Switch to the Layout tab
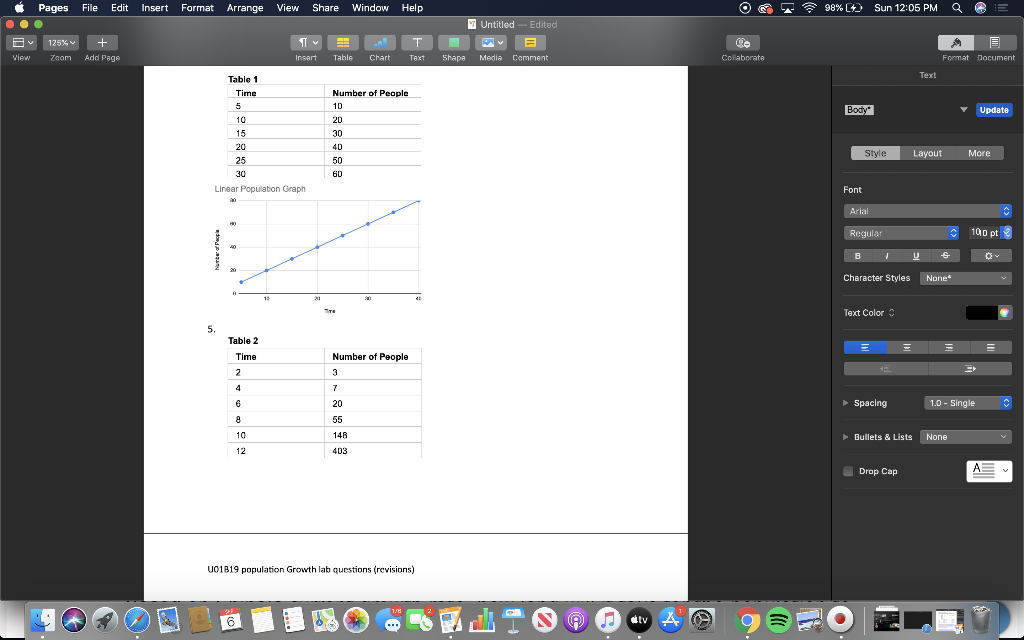 click(x=927, y=153)
